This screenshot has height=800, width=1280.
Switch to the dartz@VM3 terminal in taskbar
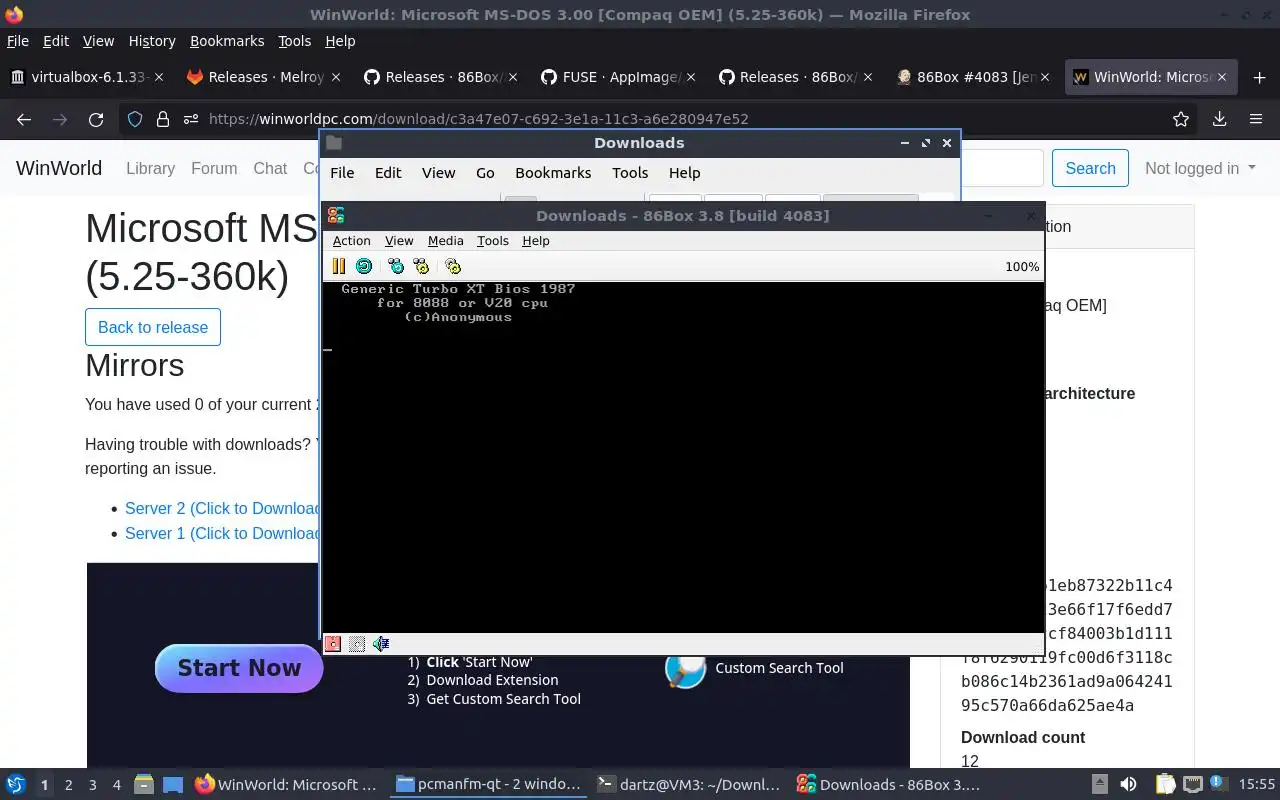(x=688, y=785)
